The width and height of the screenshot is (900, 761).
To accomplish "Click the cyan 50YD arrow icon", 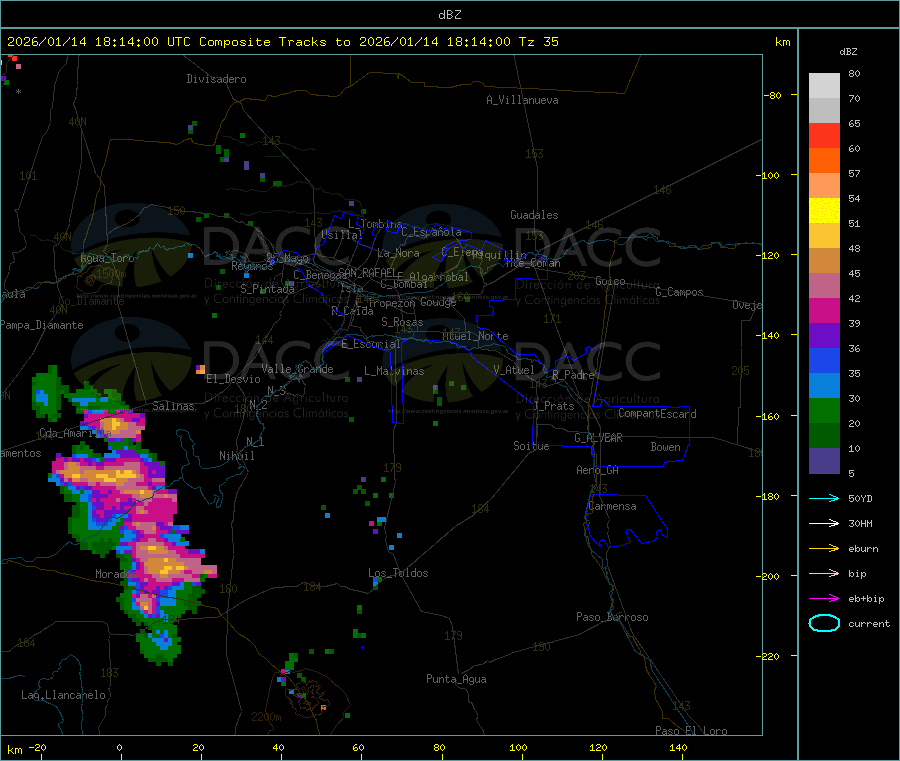I will point(824,498).
